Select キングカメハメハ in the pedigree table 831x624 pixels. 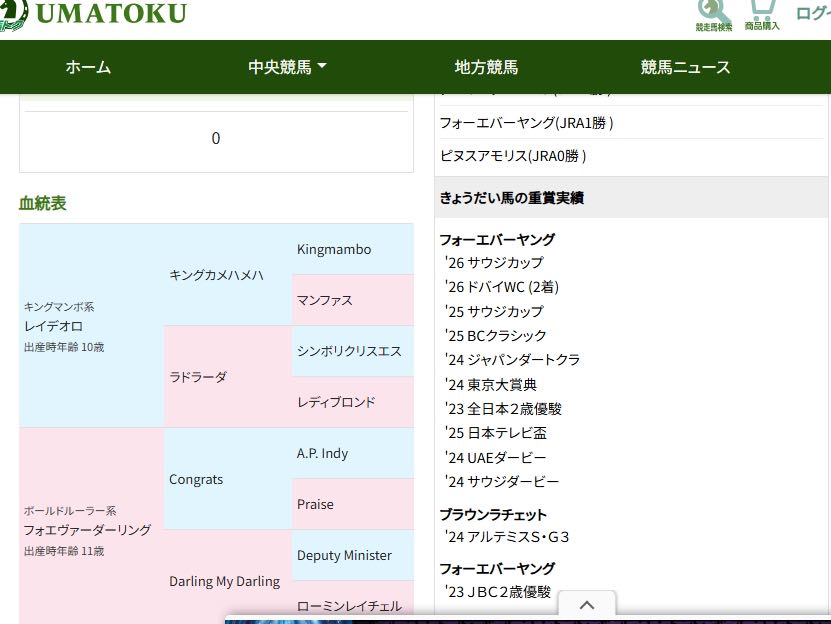pos(216,274)
